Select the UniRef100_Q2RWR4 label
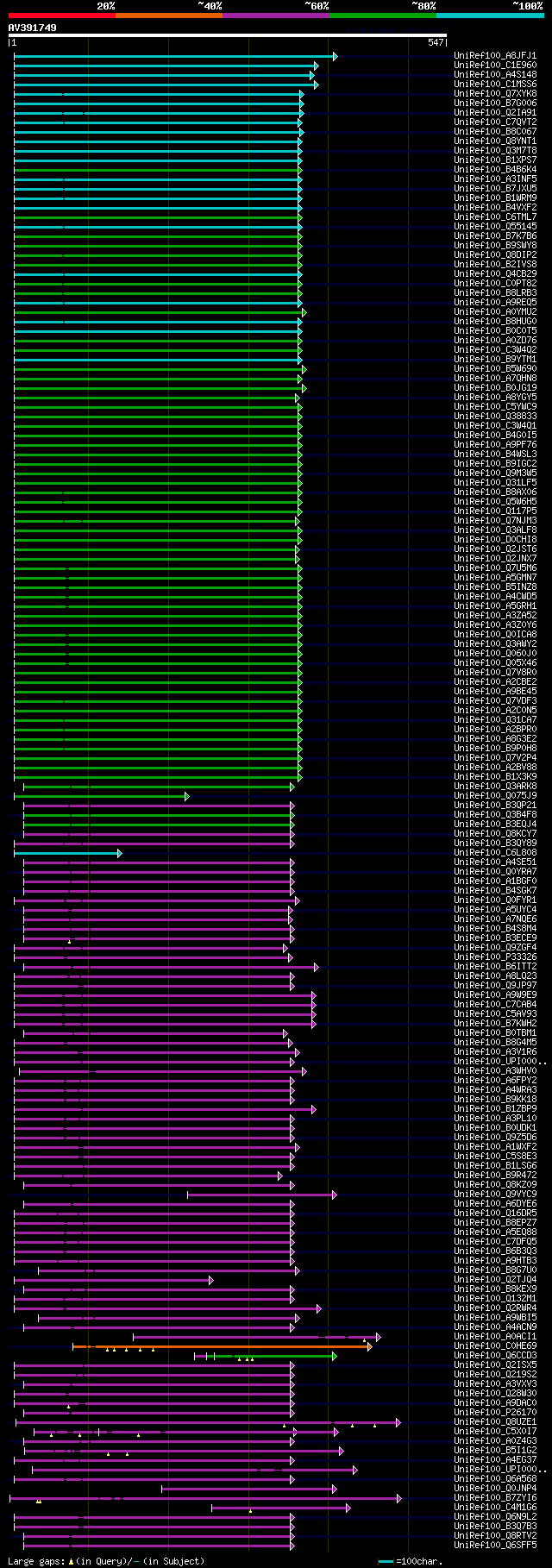552x1568 pixels. 495,1308
